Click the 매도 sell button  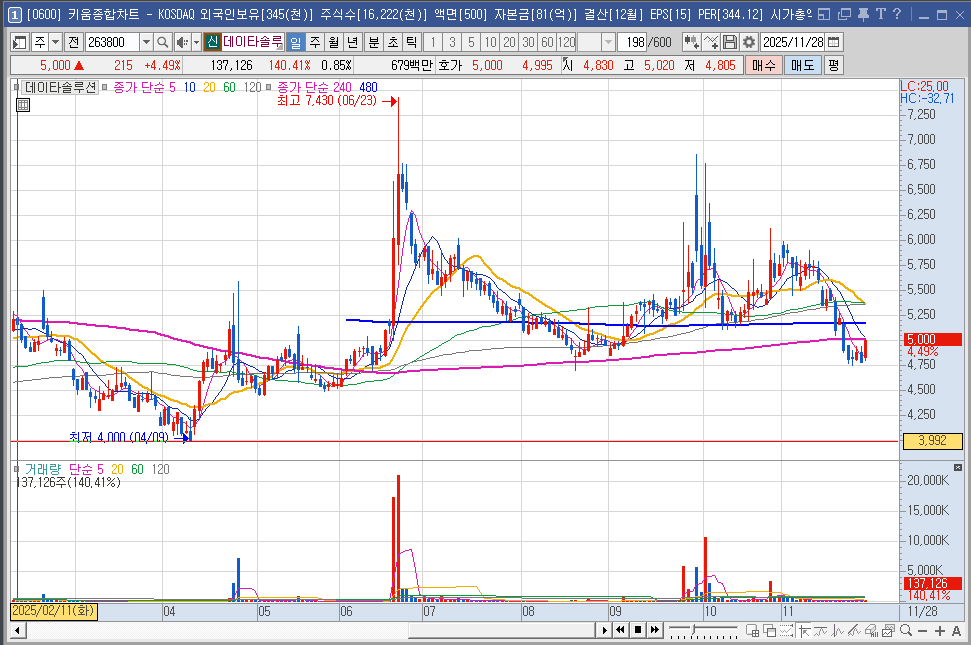[x=803, y=65]
